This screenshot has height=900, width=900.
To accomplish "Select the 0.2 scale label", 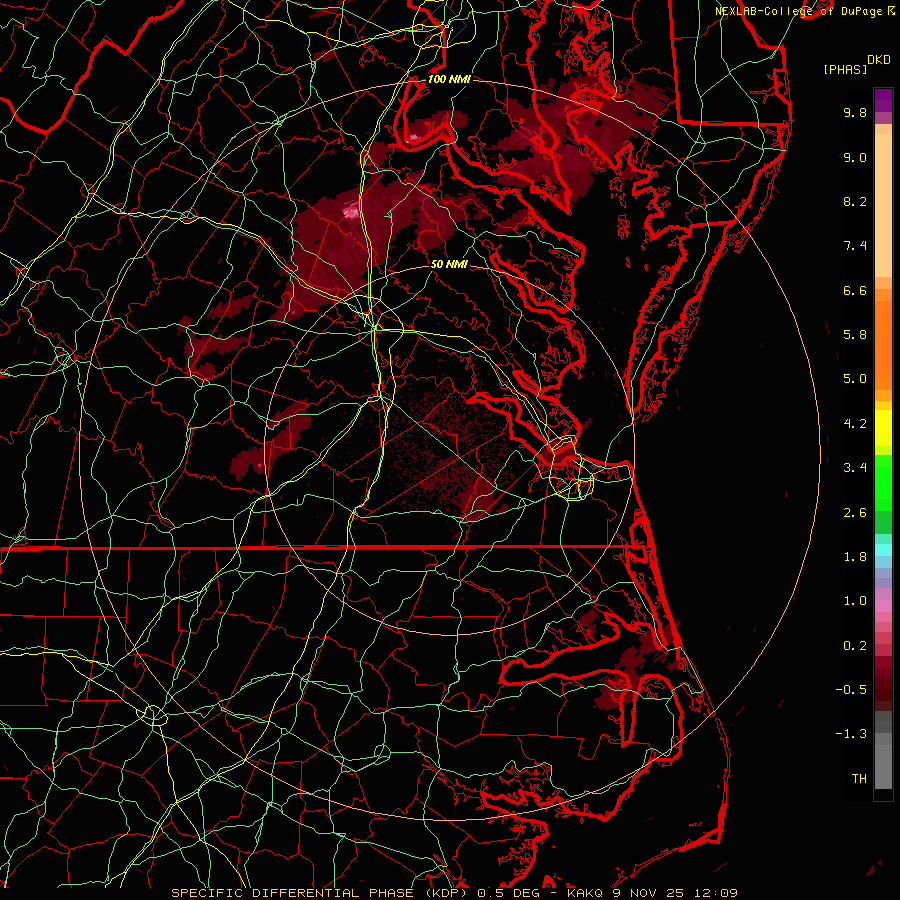I will [855, 646].
